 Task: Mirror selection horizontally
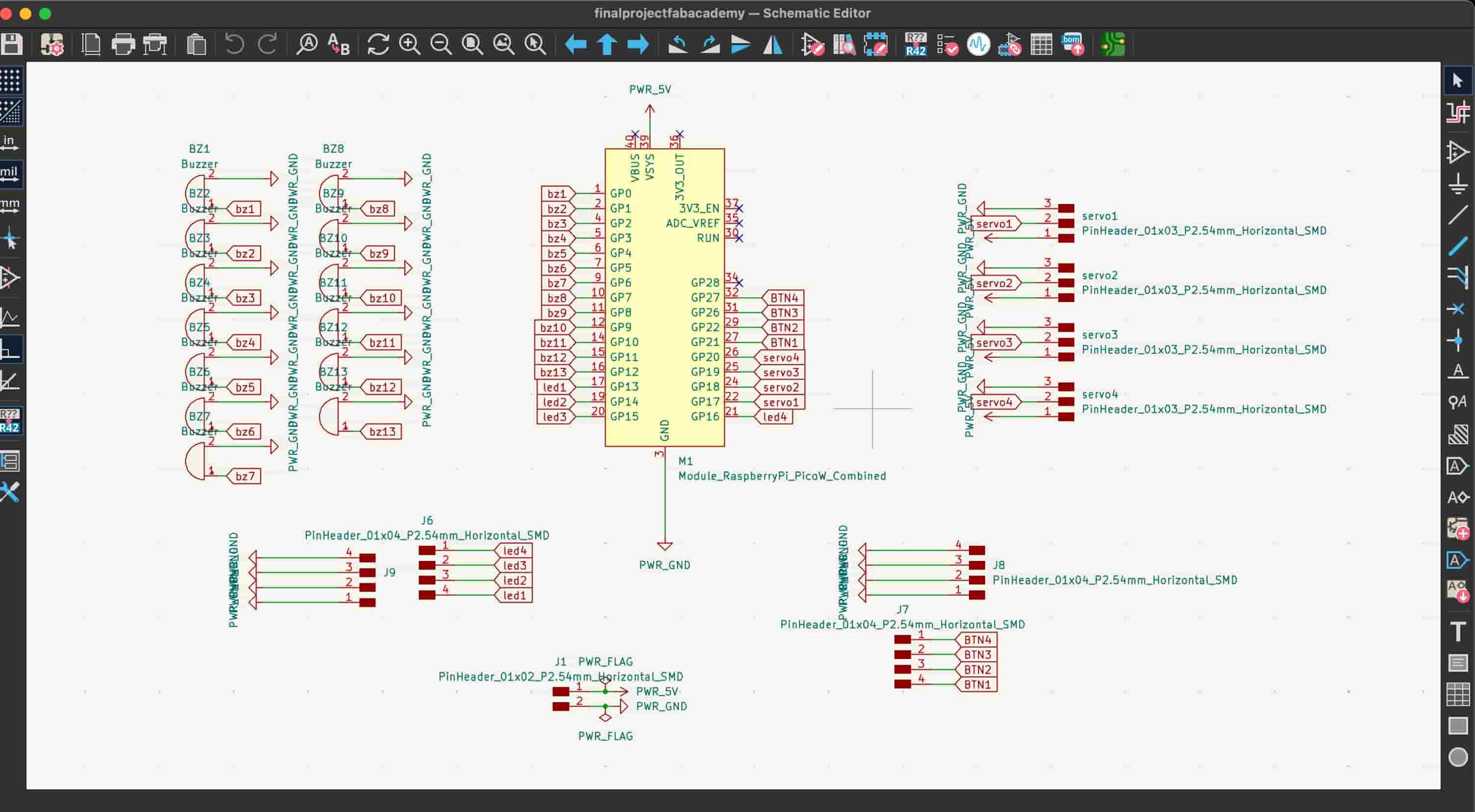tap(773, 44)
